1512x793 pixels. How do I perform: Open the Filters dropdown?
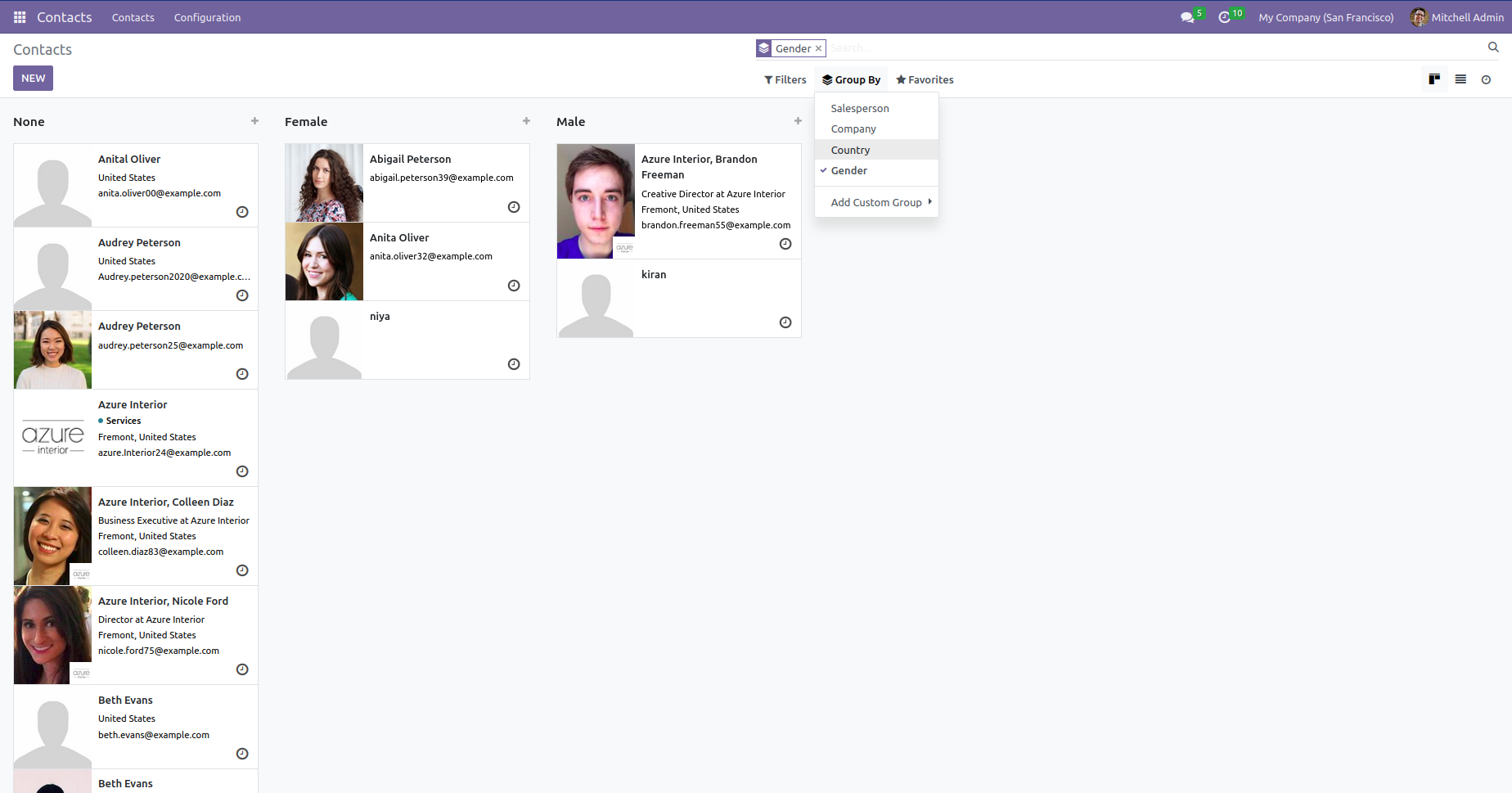(785, 79)
